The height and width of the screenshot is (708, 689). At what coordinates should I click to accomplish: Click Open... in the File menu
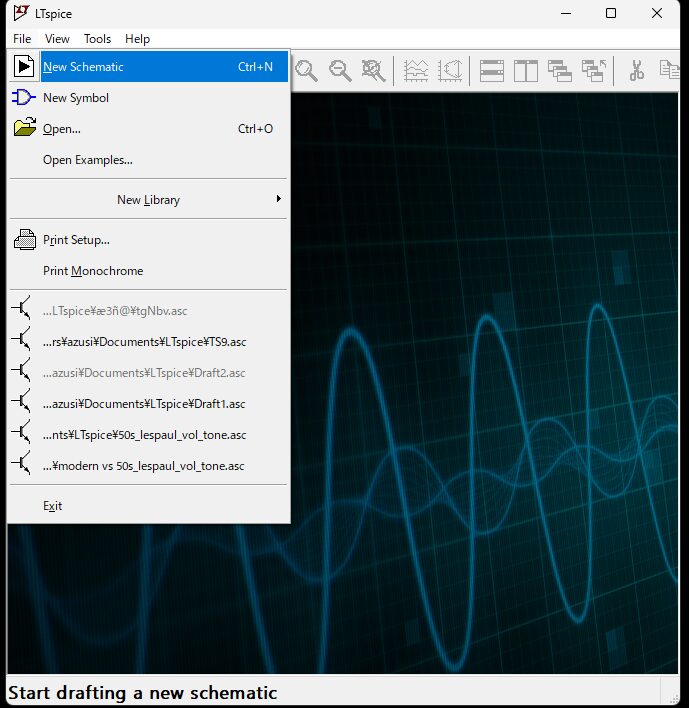[62, 129]
